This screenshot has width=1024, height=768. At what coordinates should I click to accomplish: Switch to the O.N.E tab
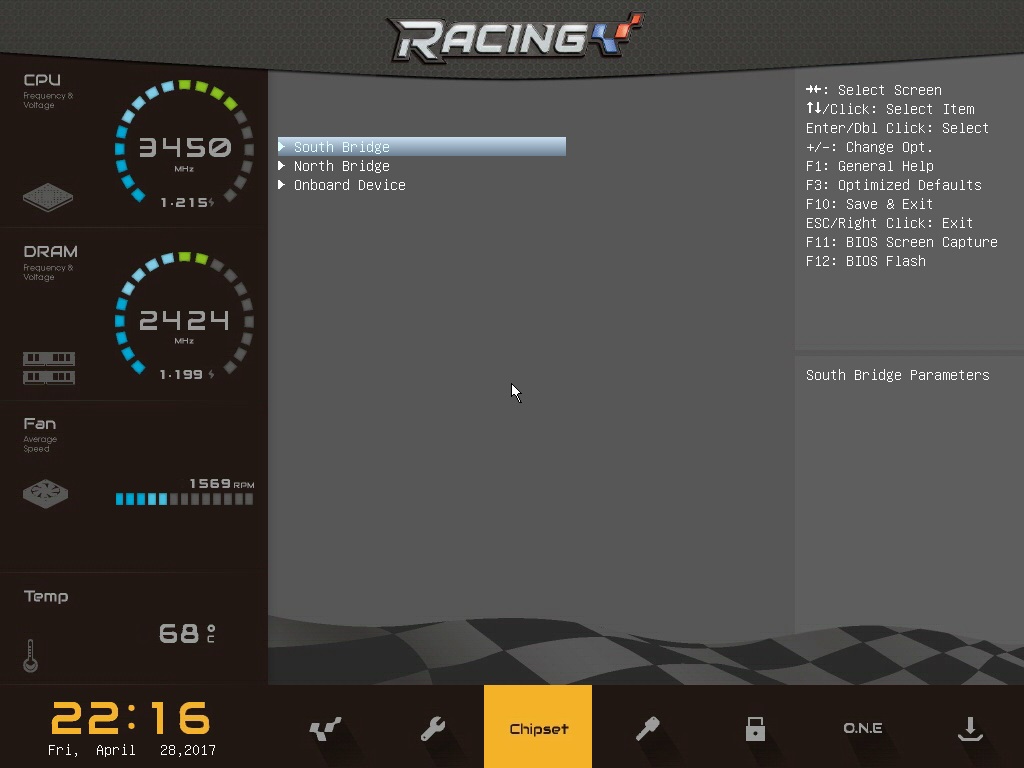click(x=863, y=728)
